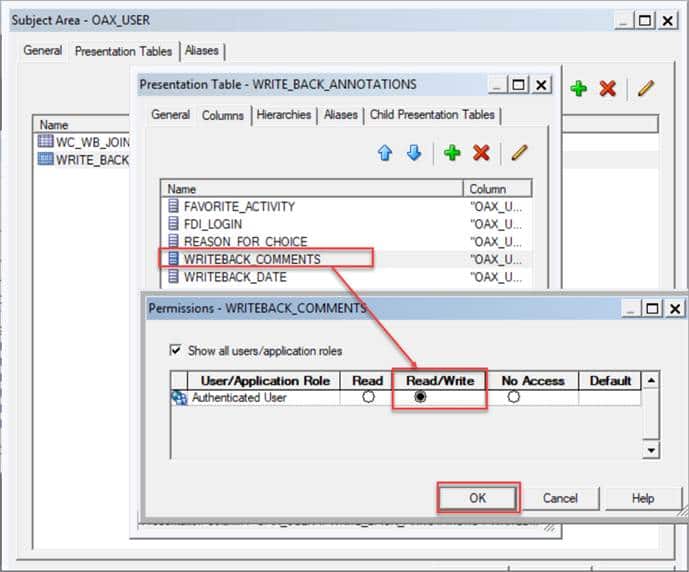
Task: Switch to General tab in Presentation Table
Action: (170, 115)
